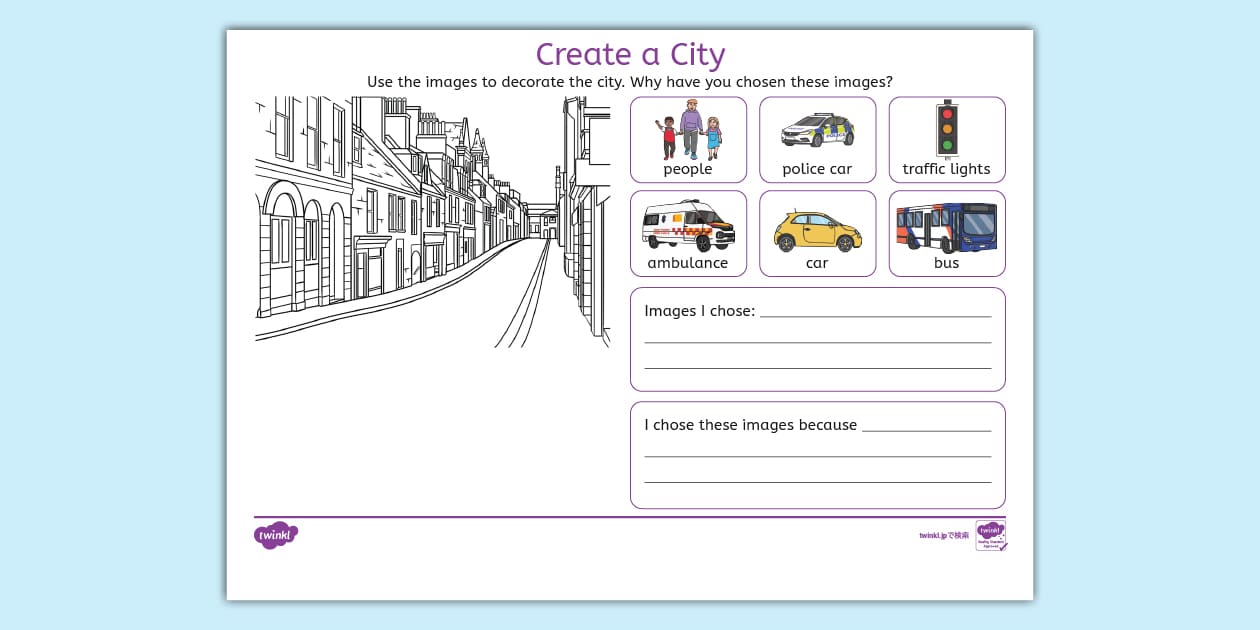Image resolution: width=1260 pixels, height=630 pixels.
Task: Click the Twinkl cloud logo bottom left
Action: (x=275, y=536)
